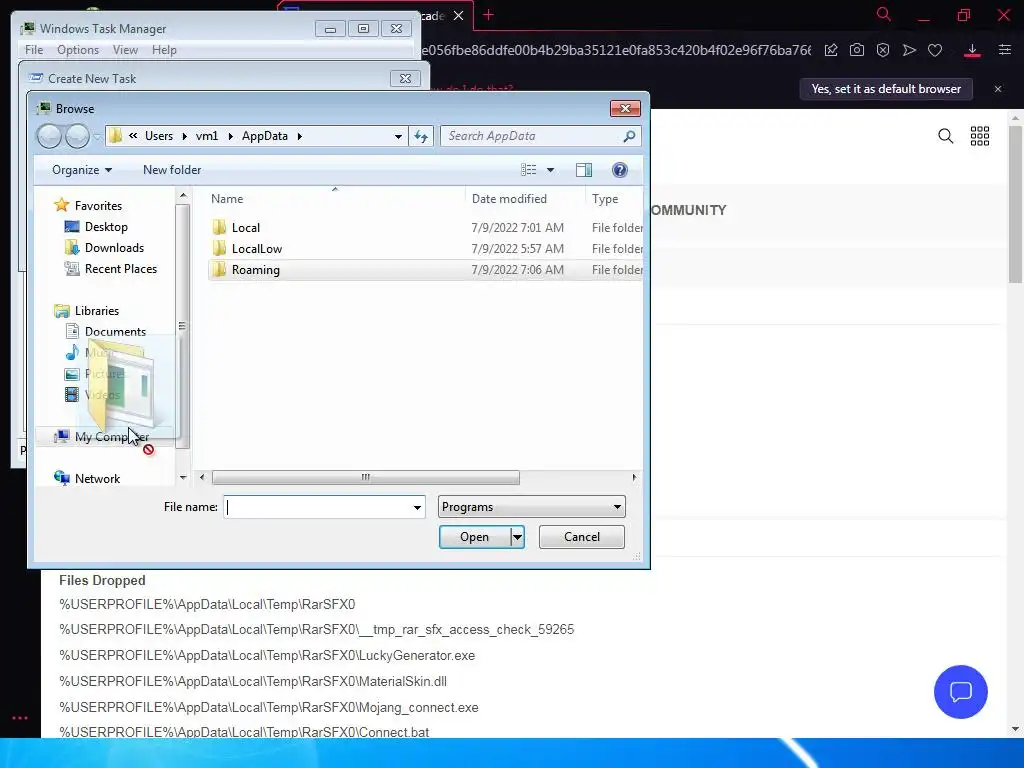Click Favorites star heading
Image resolution: width=1024 pixels, height=768 pixels.
98,206
